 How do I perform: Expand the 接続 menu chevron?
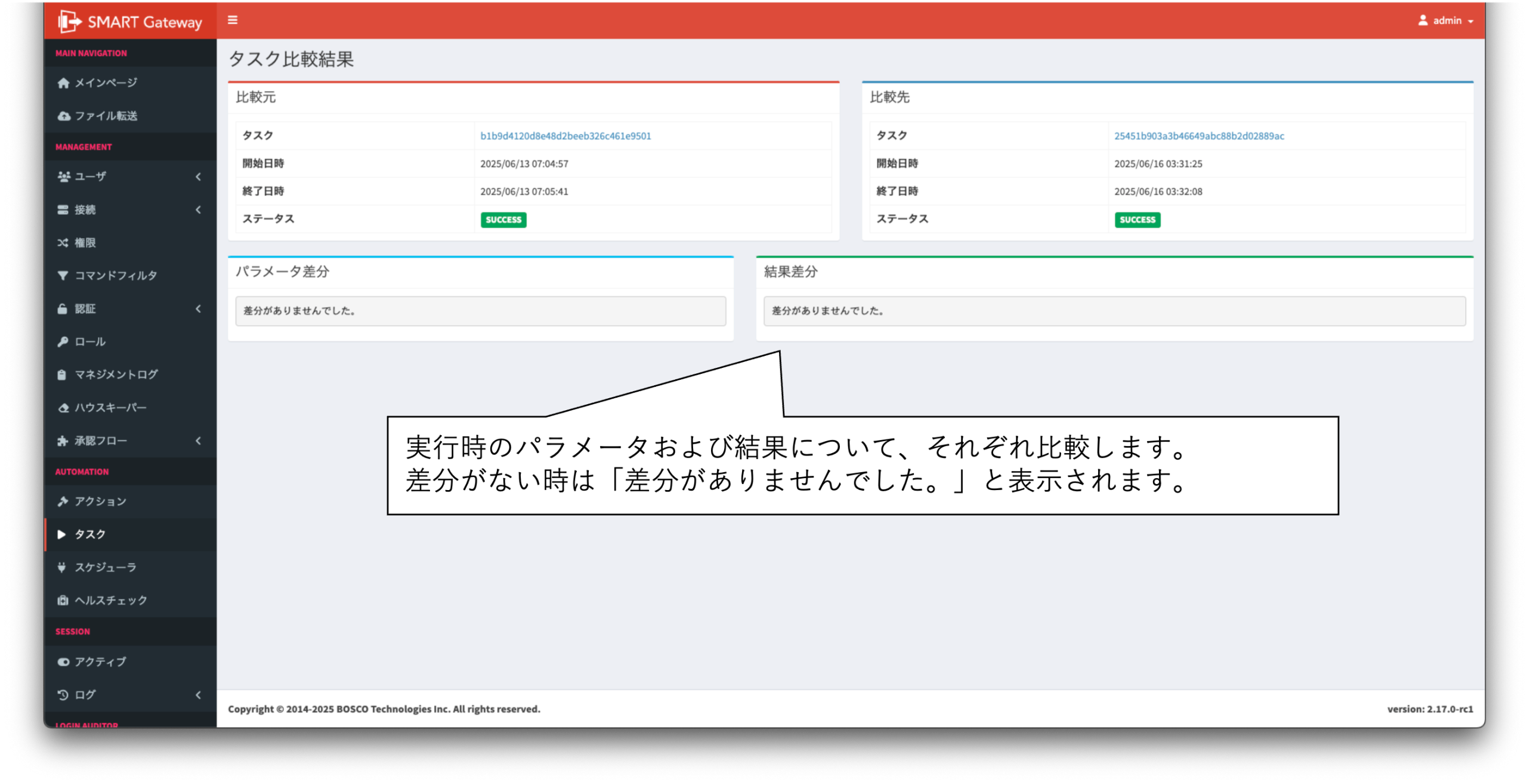tap(198, 210)
